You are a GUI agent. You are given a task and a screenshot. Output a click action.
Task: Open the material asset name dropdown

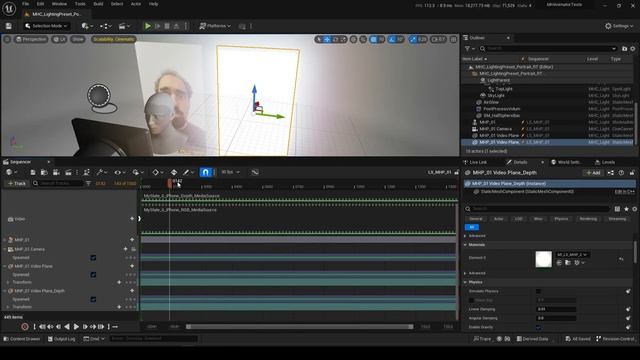[x=572, y=255]
